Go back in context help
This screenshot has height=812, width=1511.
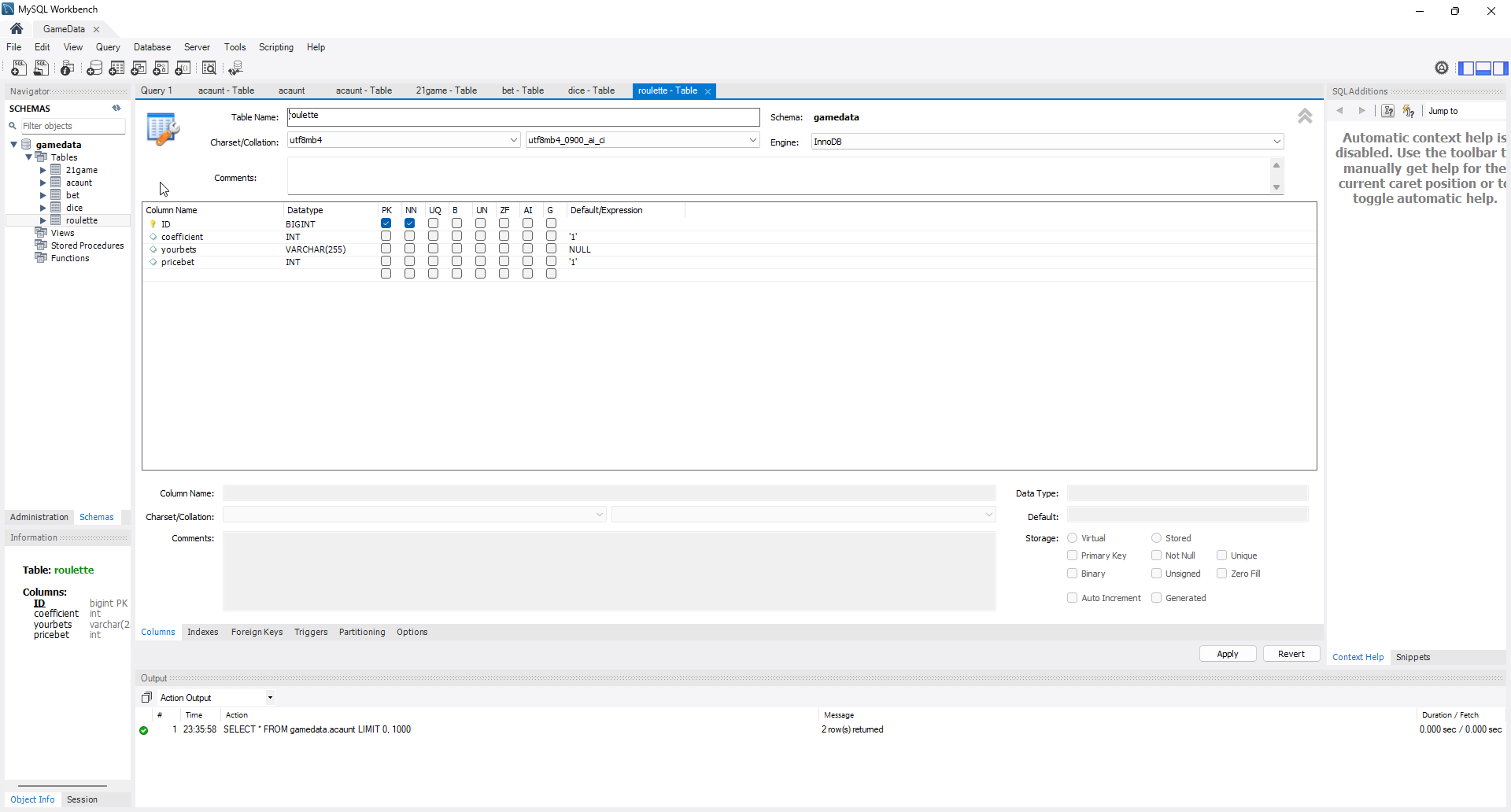[x=1340, y=111]
